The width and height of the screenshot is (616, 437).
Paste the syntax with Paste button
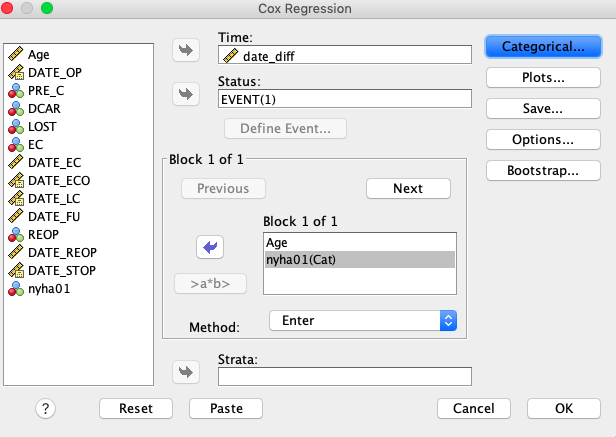click(x=226, y=409)
